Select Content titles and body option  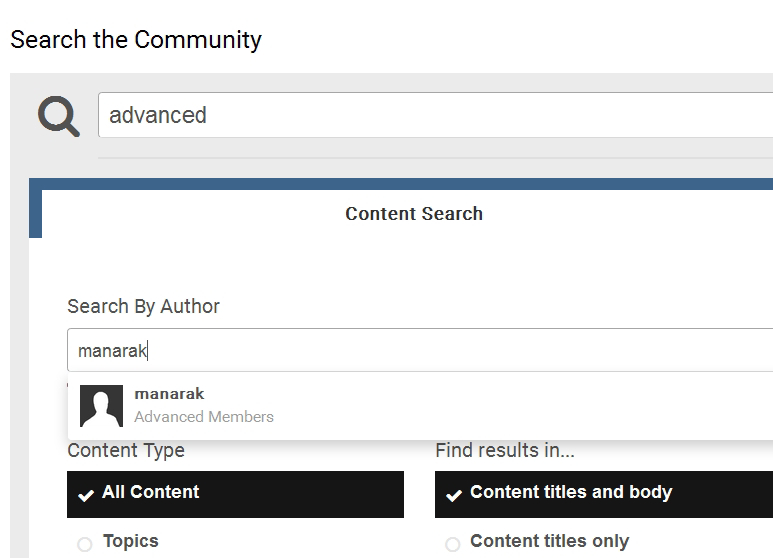click(x=604, y=494)
